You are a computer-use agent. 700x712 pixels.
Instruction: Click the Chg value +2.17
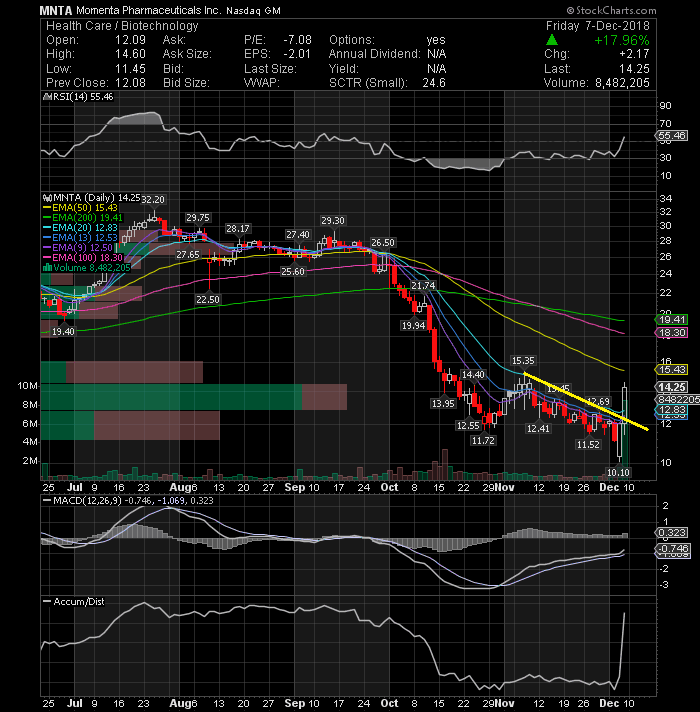pyautogui.click(x=634, y=54)
